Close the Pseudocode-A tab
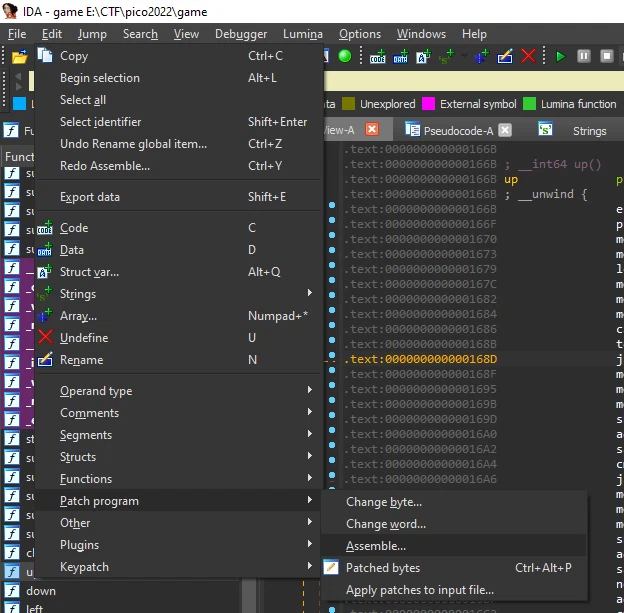The height and width of the screenshot is (613, 624). point(505,130)
